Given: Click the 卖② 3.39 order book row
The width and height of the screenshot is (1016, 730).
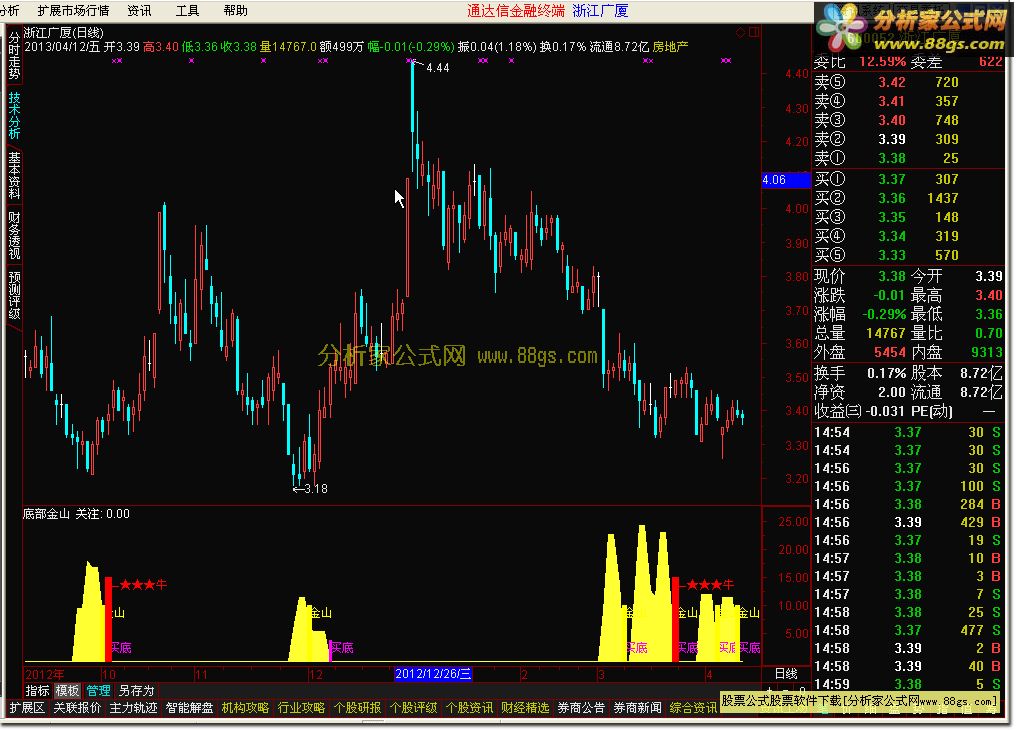Looking at the screenshot, I should tap(908, 139).
